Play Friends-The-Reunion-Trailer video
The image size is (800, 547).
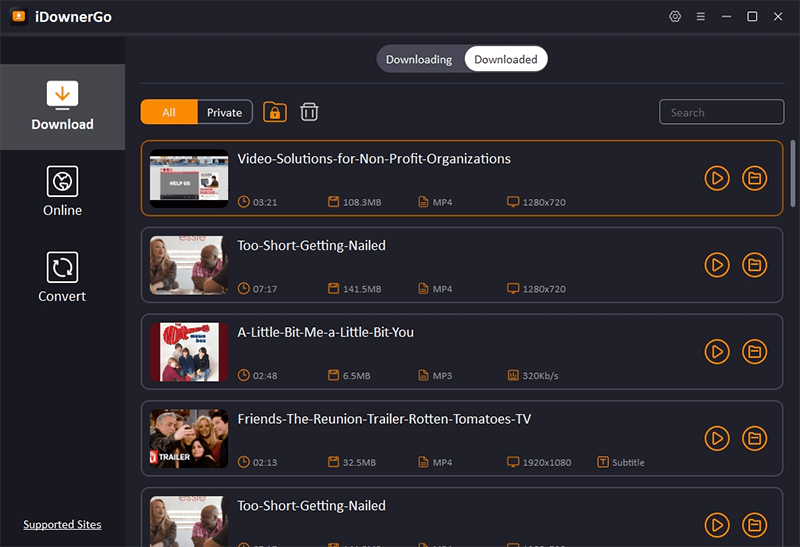click(x=717, y=438)
